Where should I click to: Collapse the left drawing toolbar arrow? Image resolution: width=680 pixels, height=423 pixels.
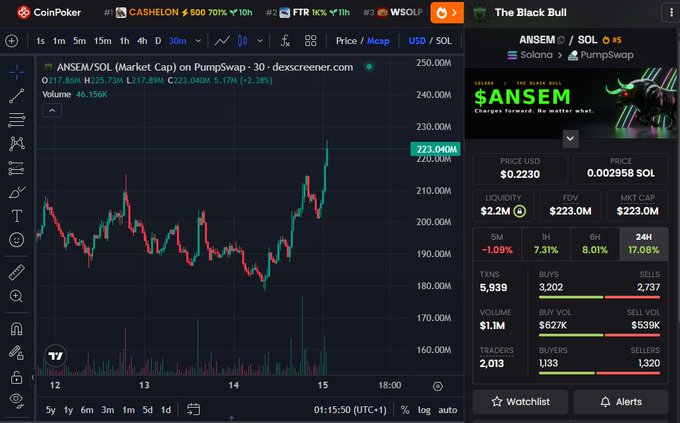coord(33,377)
